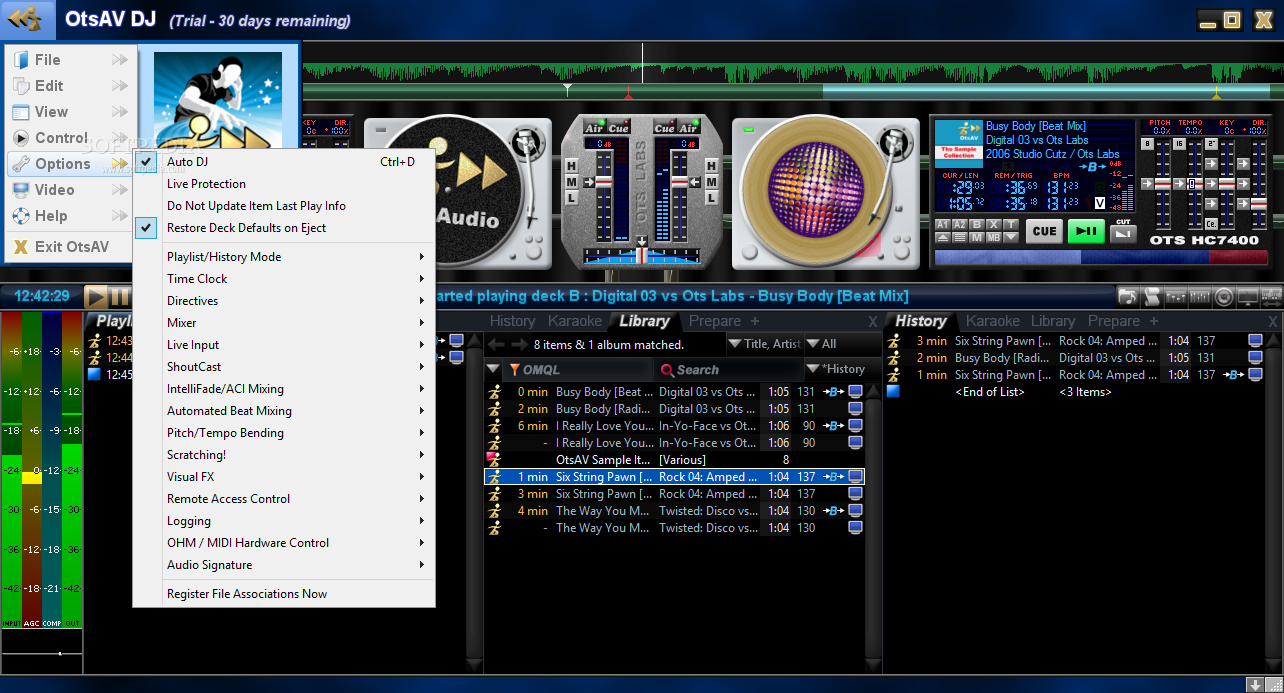Click the V video indicator on deck B
The height and width of the screenshot is (693, 1284).
tap(1100, 203)
